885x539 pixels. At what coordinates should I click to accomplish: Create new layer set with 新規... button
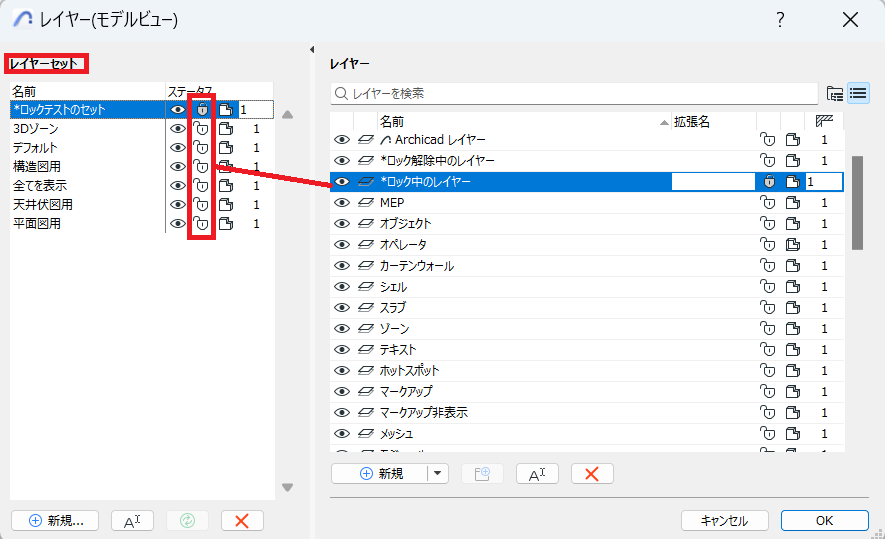tap(55, 520)
